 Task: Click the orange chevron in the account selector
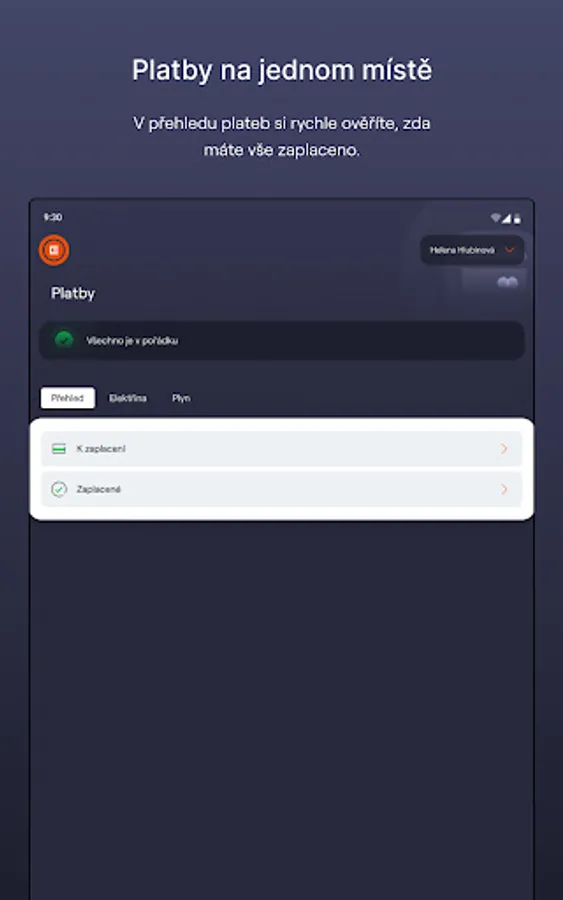point(509,250)
